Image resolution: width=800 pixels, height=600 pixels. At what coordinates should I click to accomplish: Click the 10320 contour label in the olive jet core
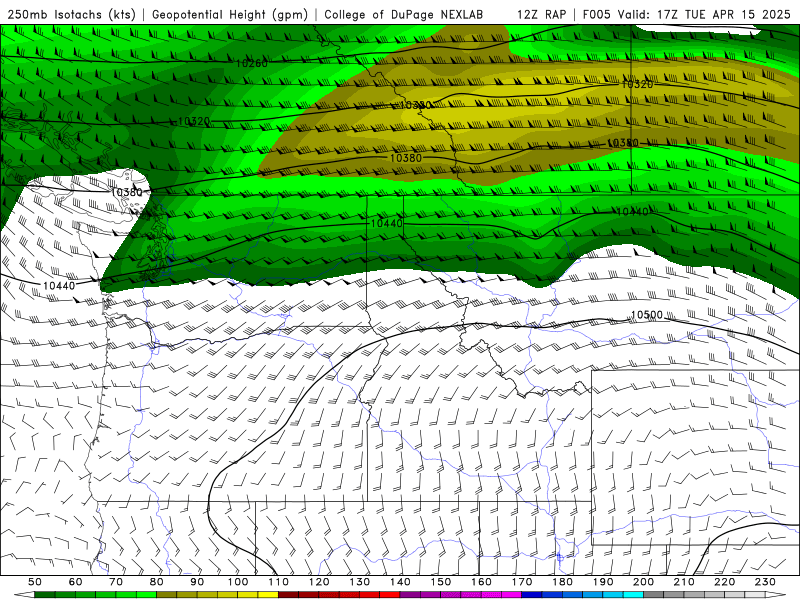(x=637, y=84)
